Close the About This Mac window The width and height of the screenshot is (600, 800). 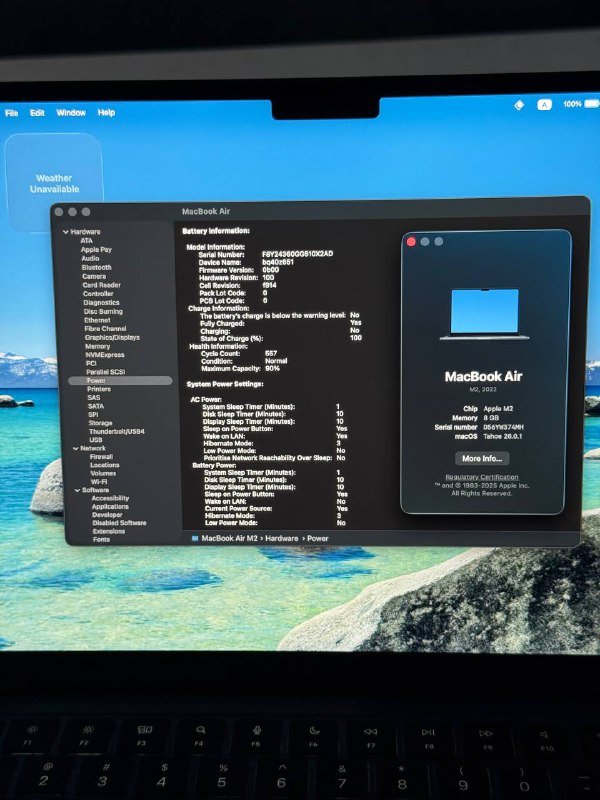coord(411,242)
